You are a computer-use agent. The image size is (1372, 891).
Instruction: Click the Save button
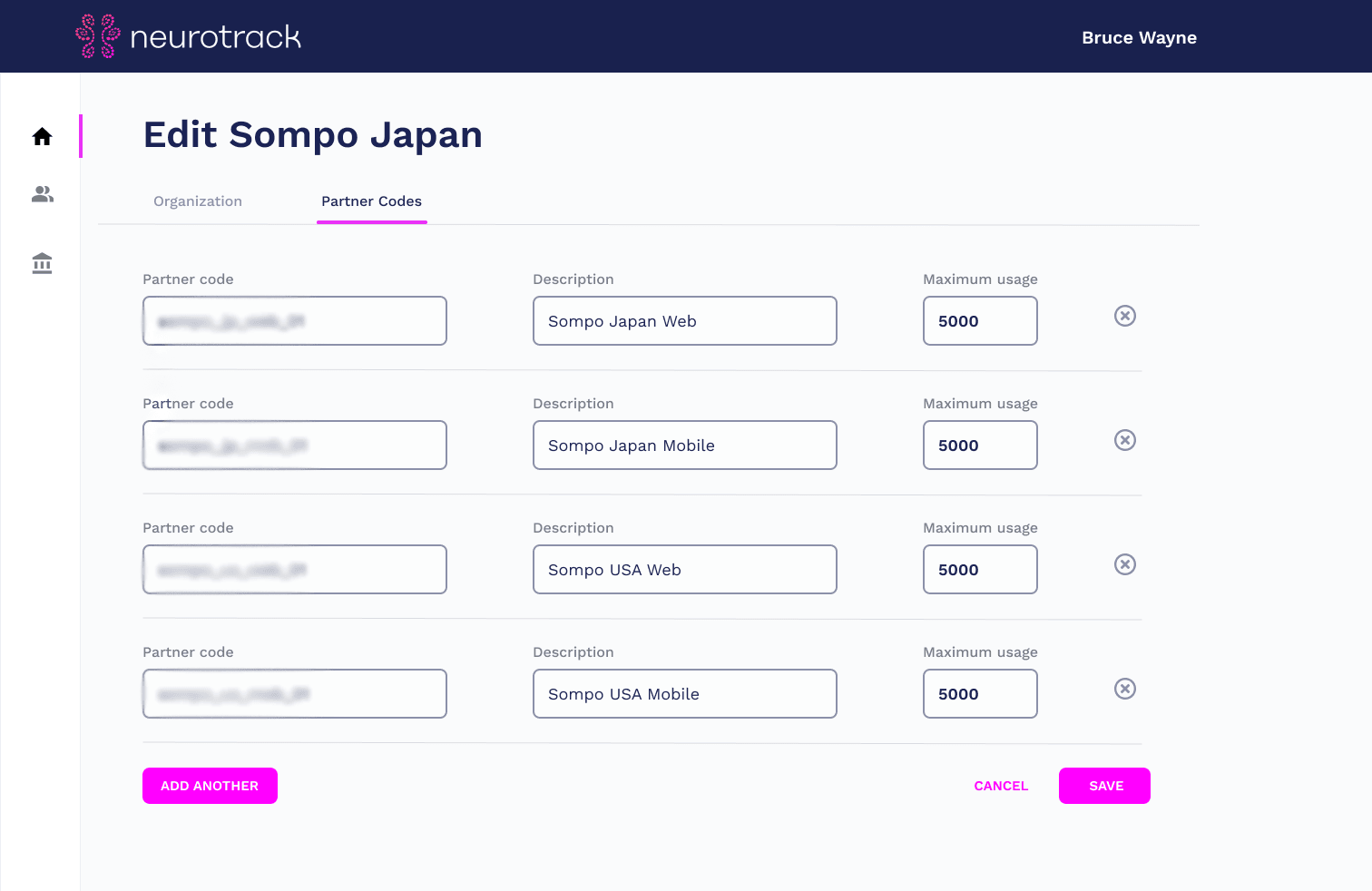[1104, 786]
